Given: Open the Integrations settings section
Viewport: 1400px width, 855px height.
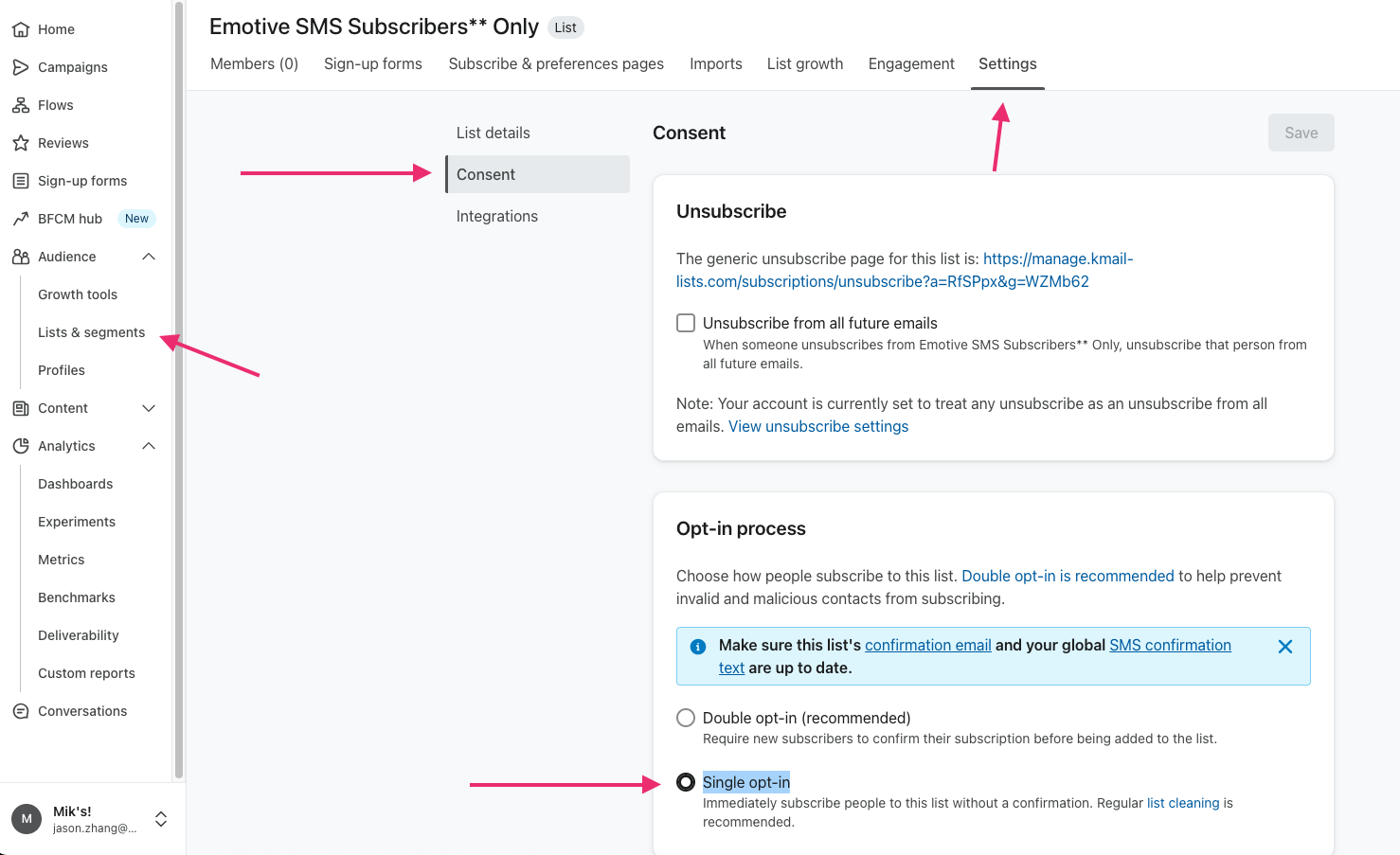Looking at the screenshot, I should pyautogui.click(x=497, y=216).
